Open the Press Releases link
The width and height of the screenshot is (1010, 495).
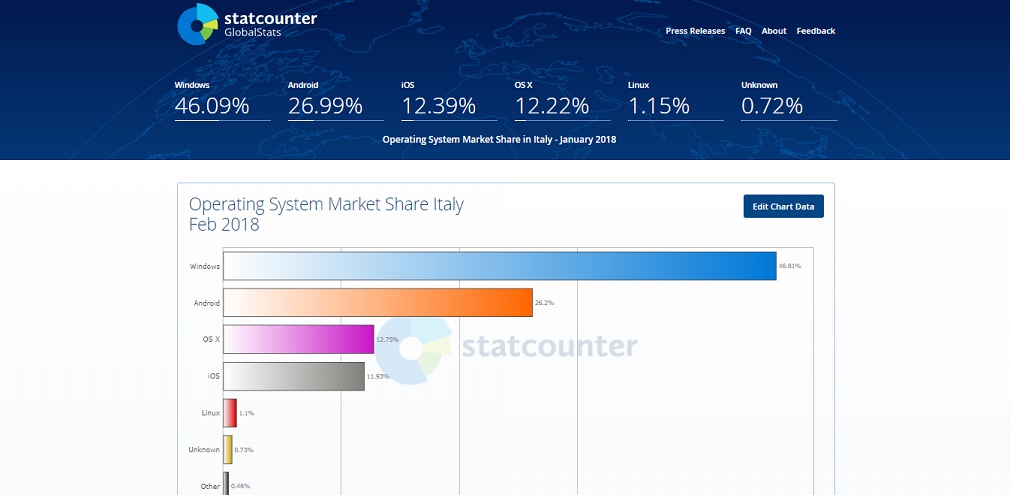pyautogui.click(x=695, y=31)
